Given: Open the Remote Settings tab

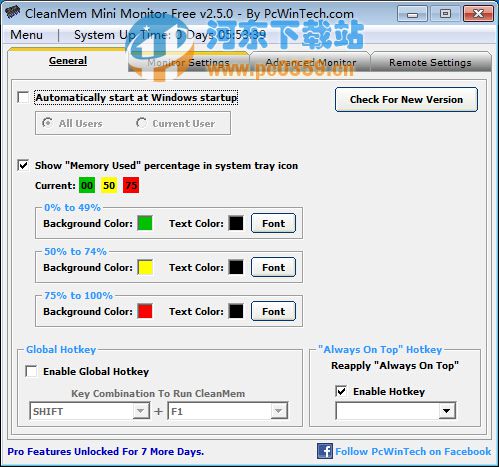Looking at the screenshot, I should tap(430, 62).
